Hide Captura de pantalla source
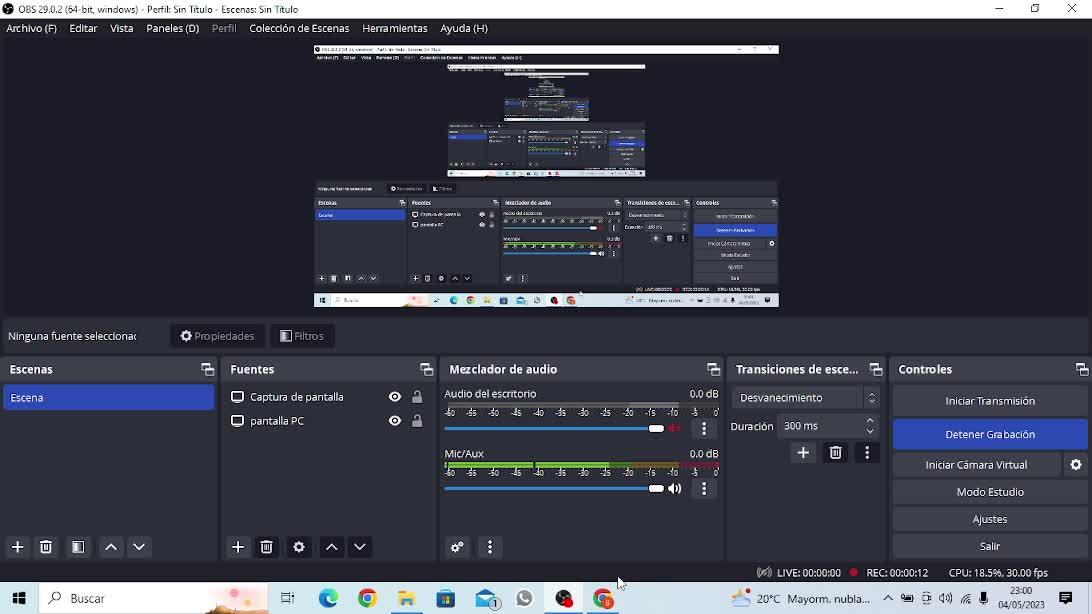1092x614 pixels. point(395,397)
